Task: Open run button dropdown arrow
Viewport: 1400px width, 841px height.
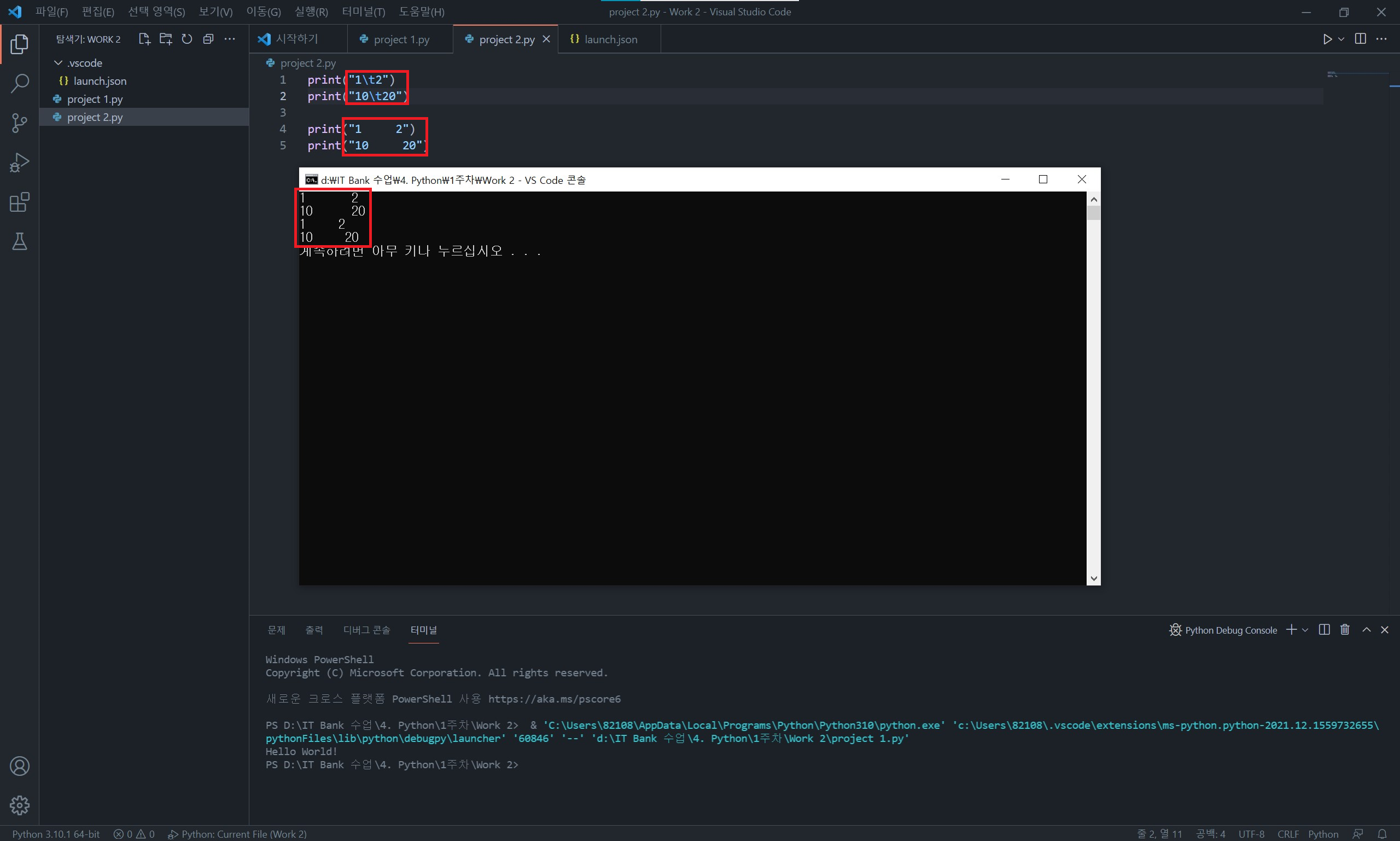Action: point(1341,39)
